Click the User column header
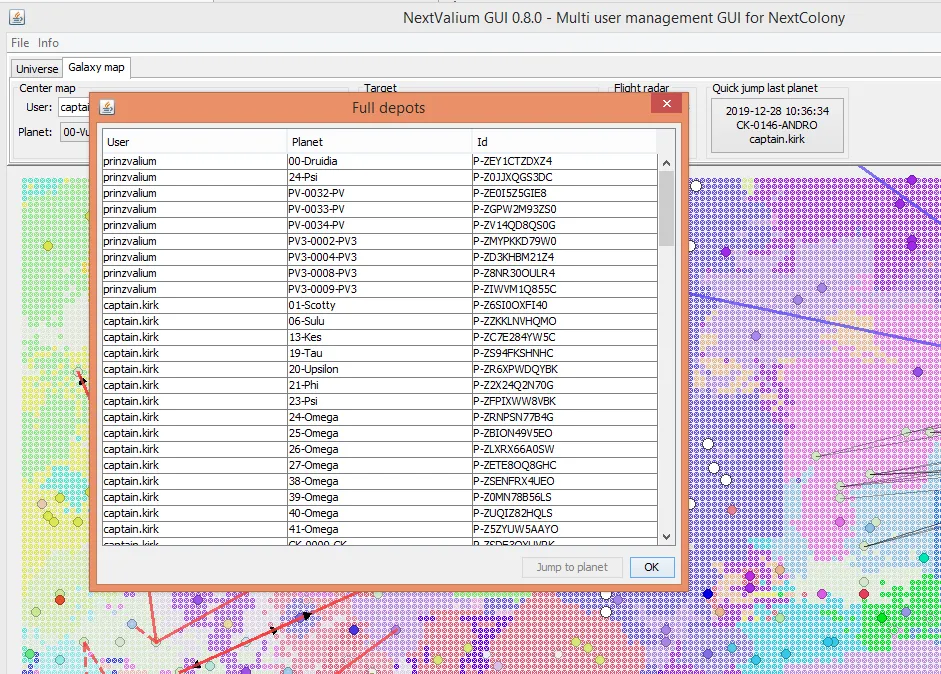This screenshot has height=674, width=941. [194, 142]
